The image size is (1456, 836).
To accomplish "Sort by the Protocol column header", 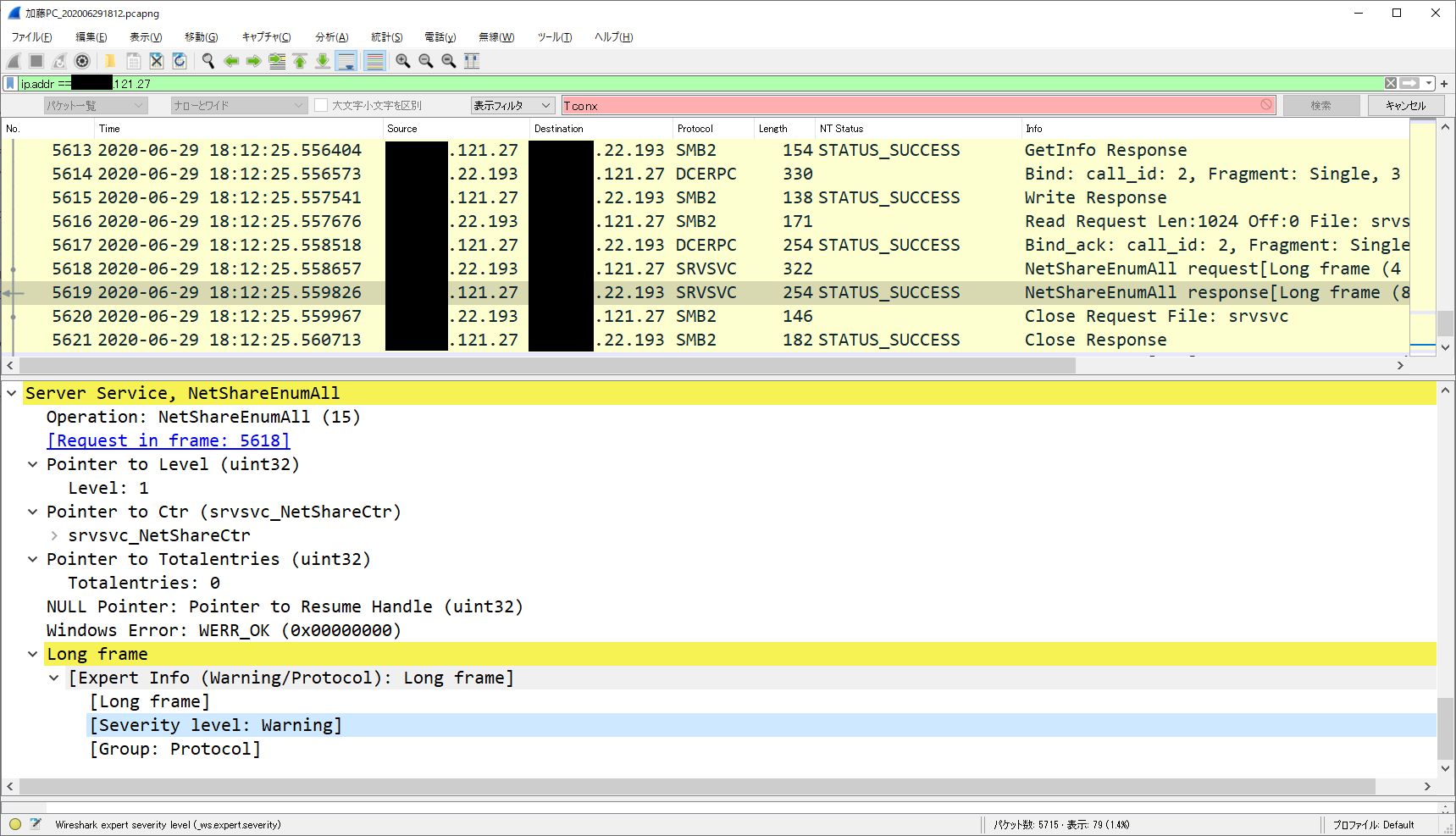I will [x=713, y=129].
